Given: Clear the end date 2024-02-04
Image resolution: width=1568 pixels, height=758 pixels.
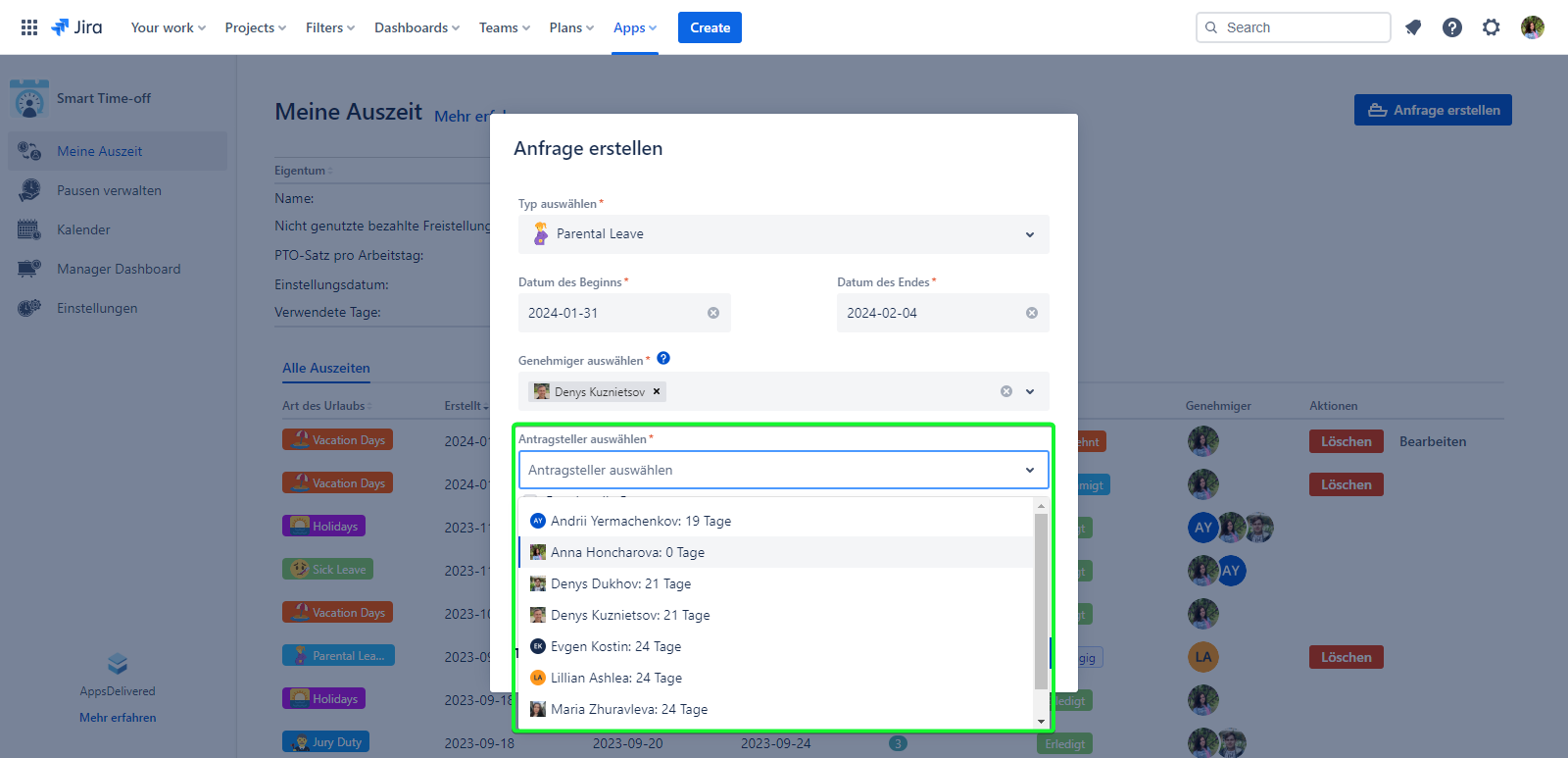Looking at the screenshot, I should pos(1032,313).
